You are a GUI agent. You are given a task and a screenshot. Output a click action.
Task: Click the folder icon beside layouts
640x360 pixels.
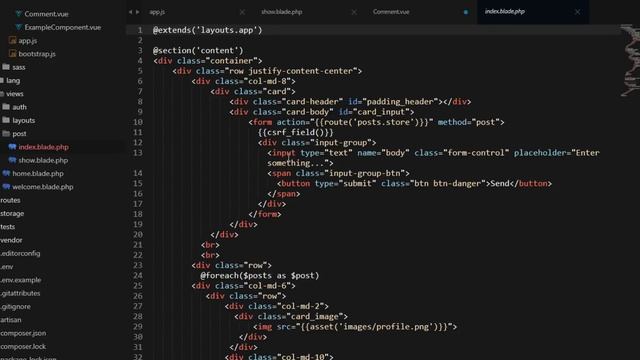[6, 120]
